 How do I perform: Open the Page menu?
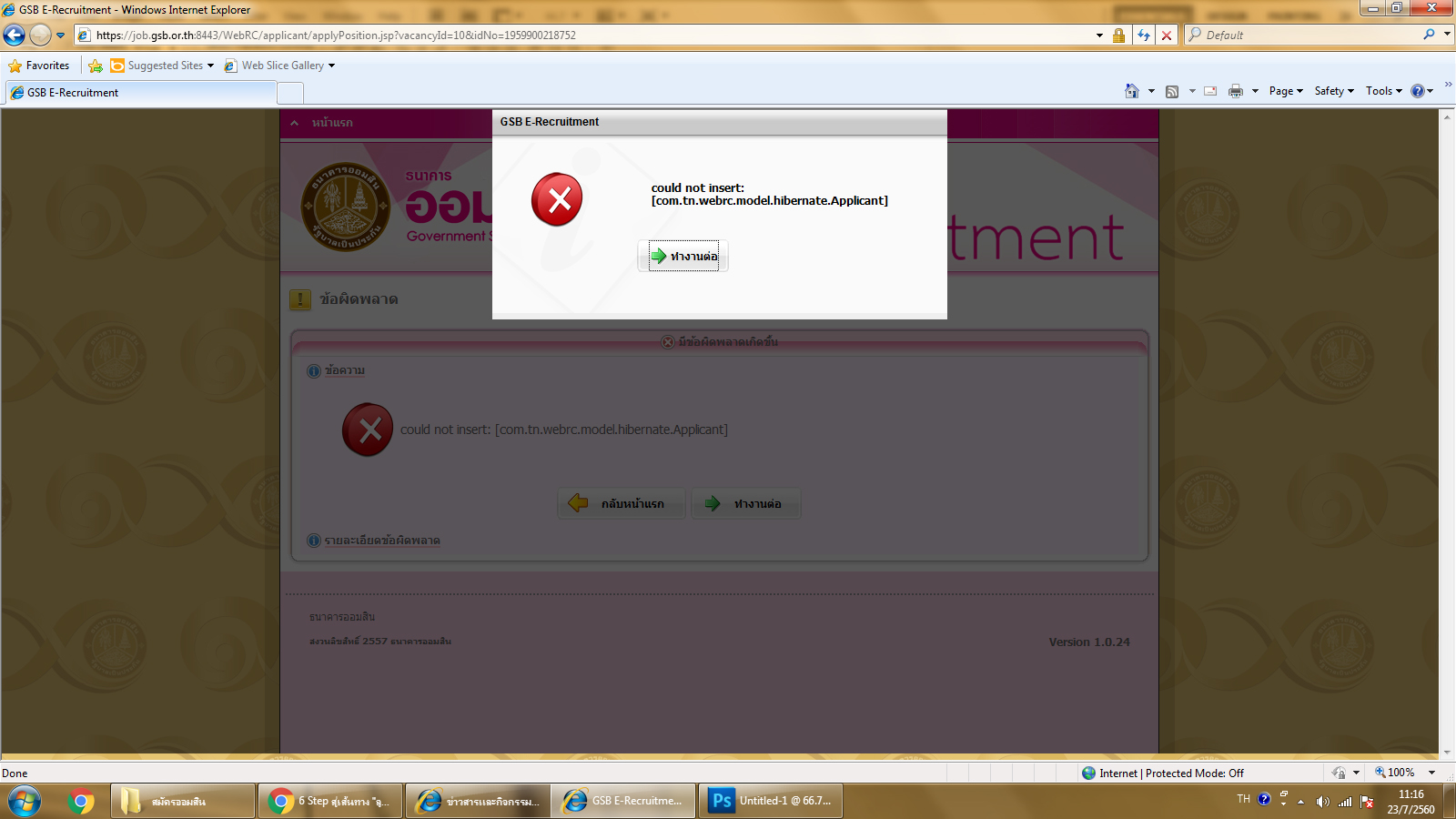[x=1286, y=91]
